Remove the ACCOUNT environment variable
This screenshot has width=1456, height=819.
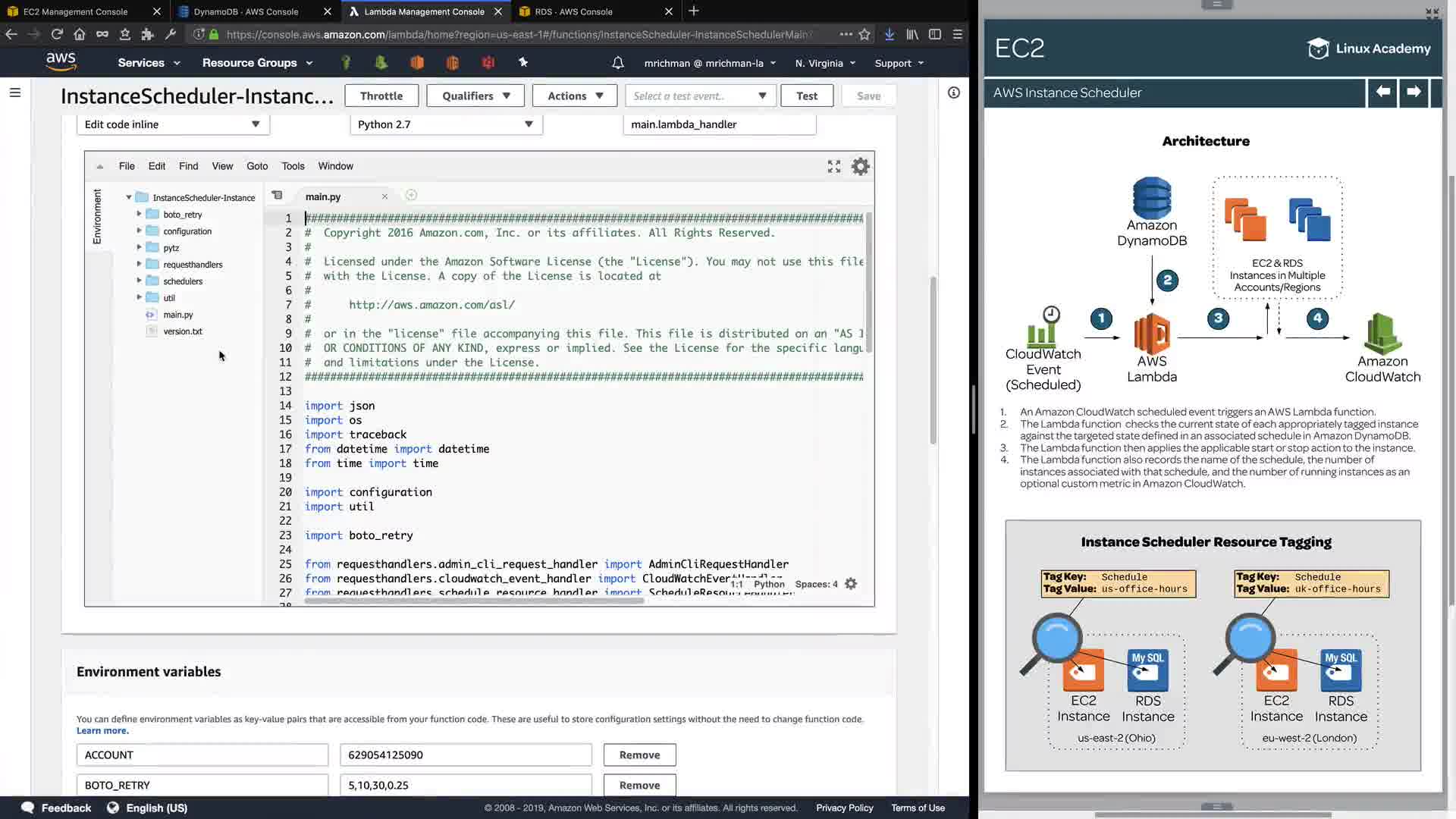click(x=639, y=755)
